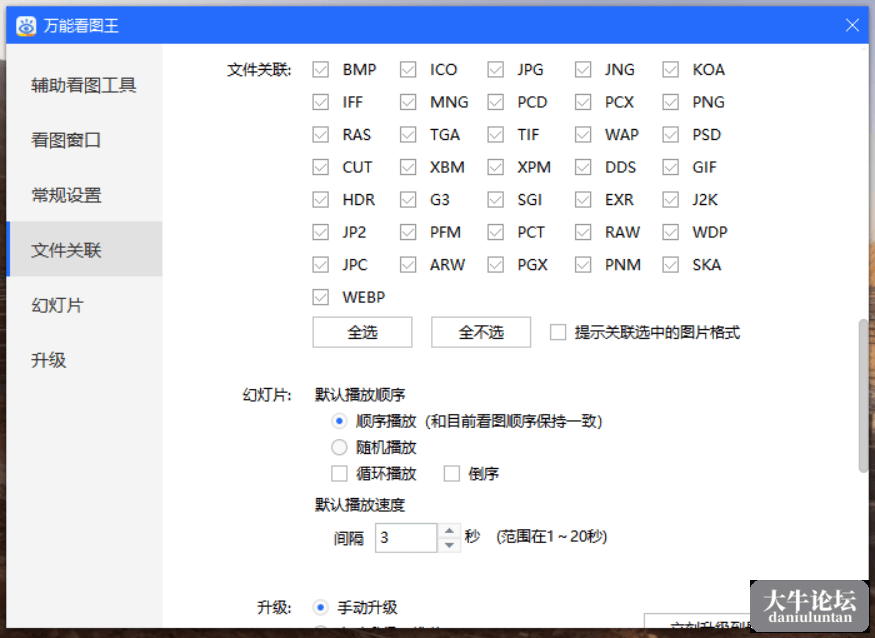
Task: Toggle the PCX format checkbox
Action: (583, 102)
